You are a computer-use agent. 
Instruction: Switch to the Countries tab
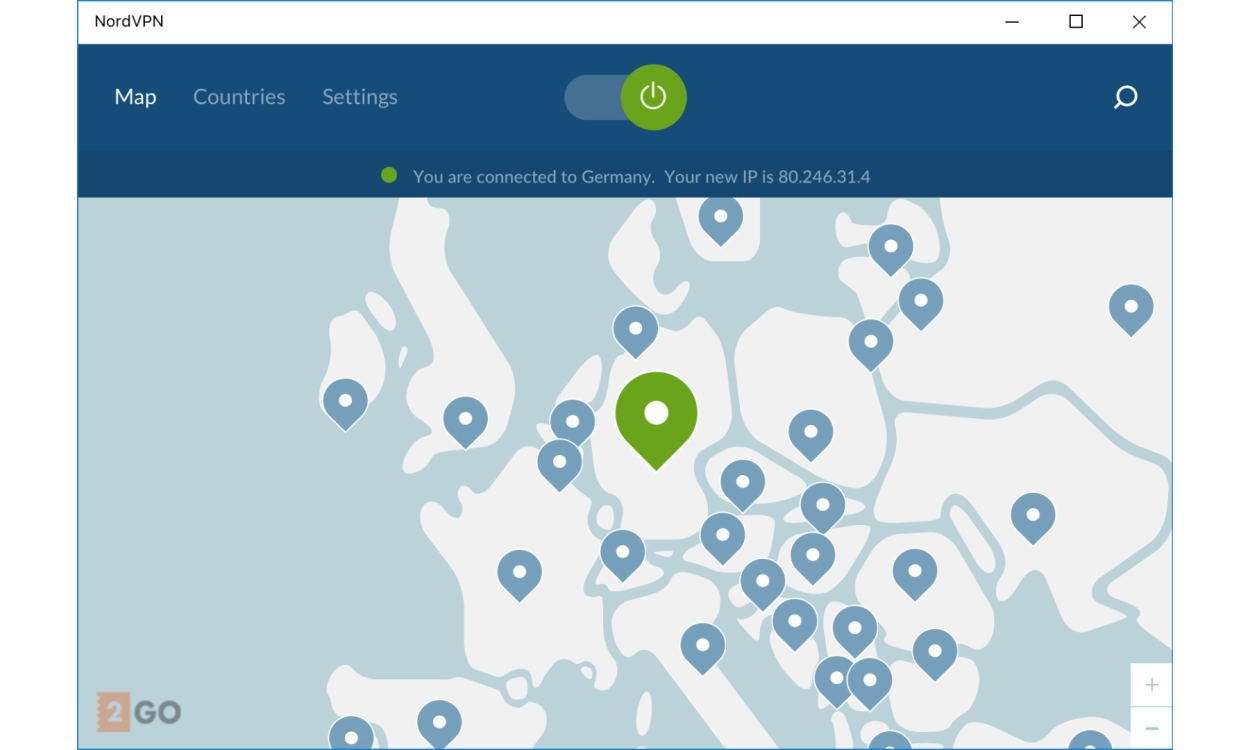(x=239, y=97)
